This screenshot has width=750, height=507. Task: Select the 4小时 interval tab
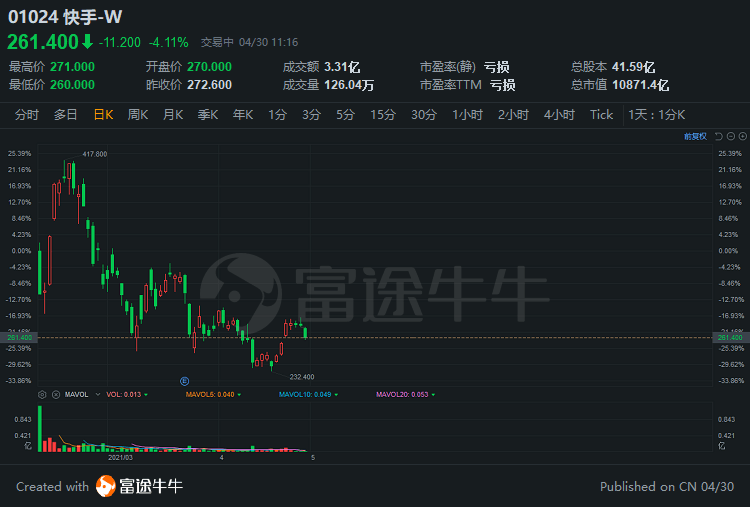click(559, 115)
